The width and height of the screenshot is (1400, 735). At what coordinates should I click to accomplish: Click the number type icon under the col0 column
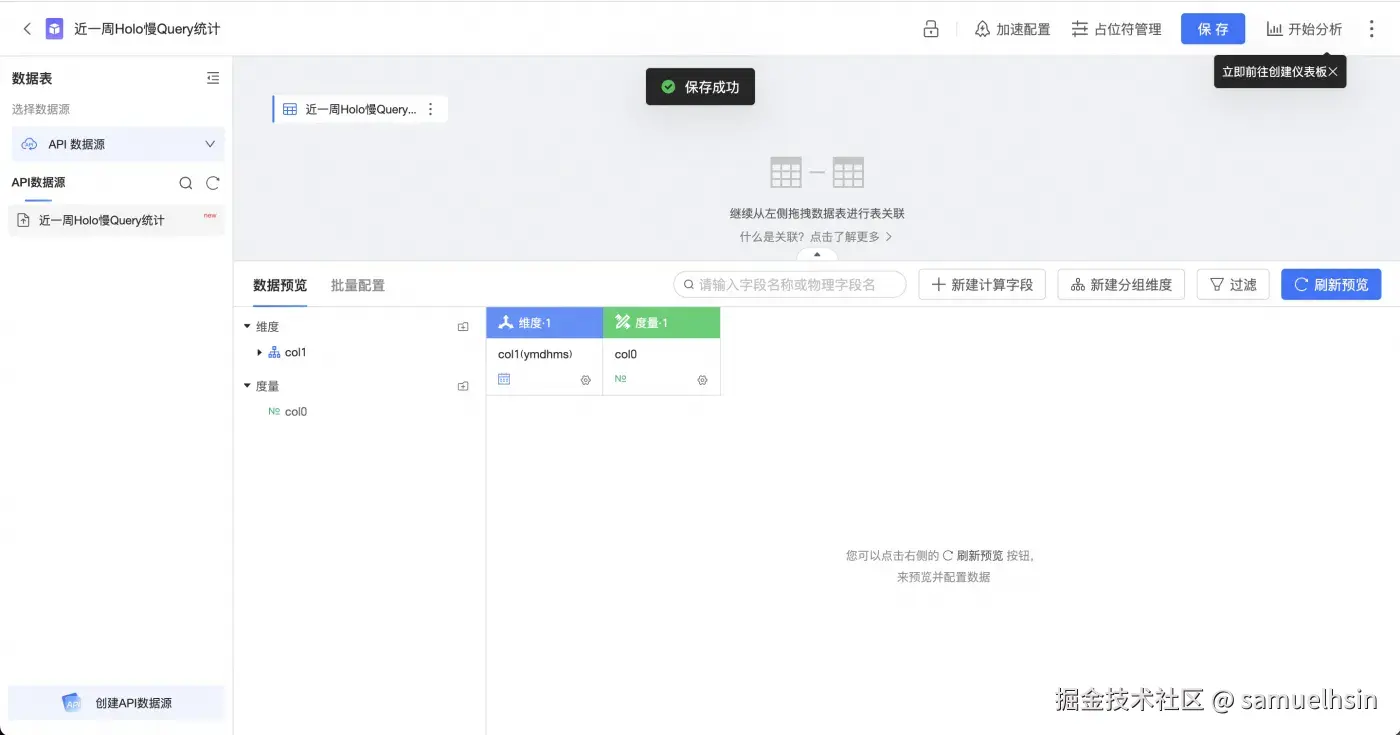click(x=620, y=379)
